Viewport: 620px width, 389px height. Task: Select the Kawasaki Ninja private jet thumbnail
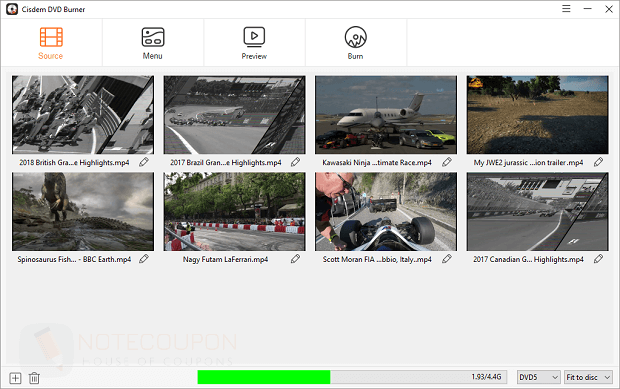pos(386,115)
